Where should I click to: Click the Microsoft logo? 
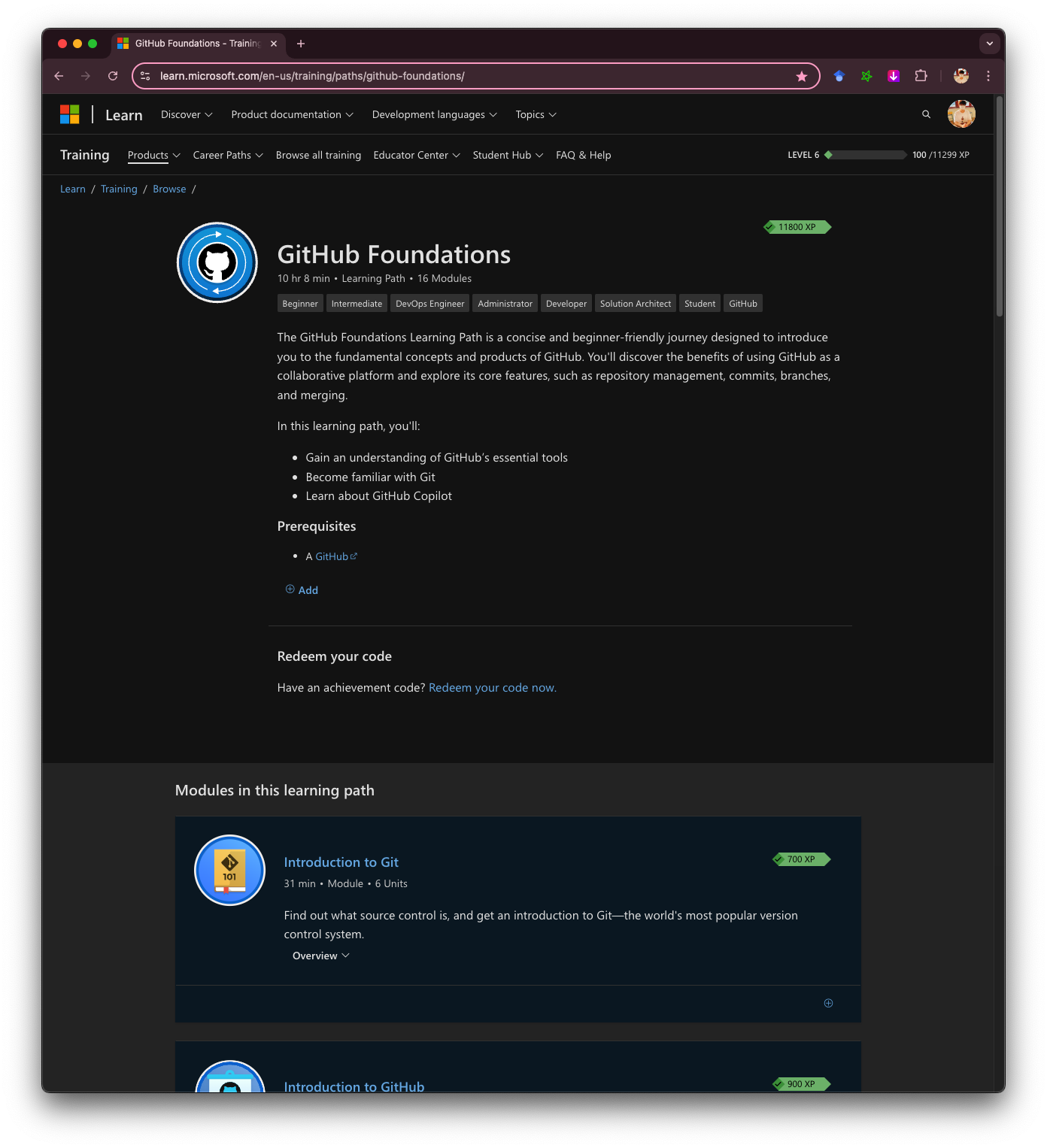pos(70,114)
